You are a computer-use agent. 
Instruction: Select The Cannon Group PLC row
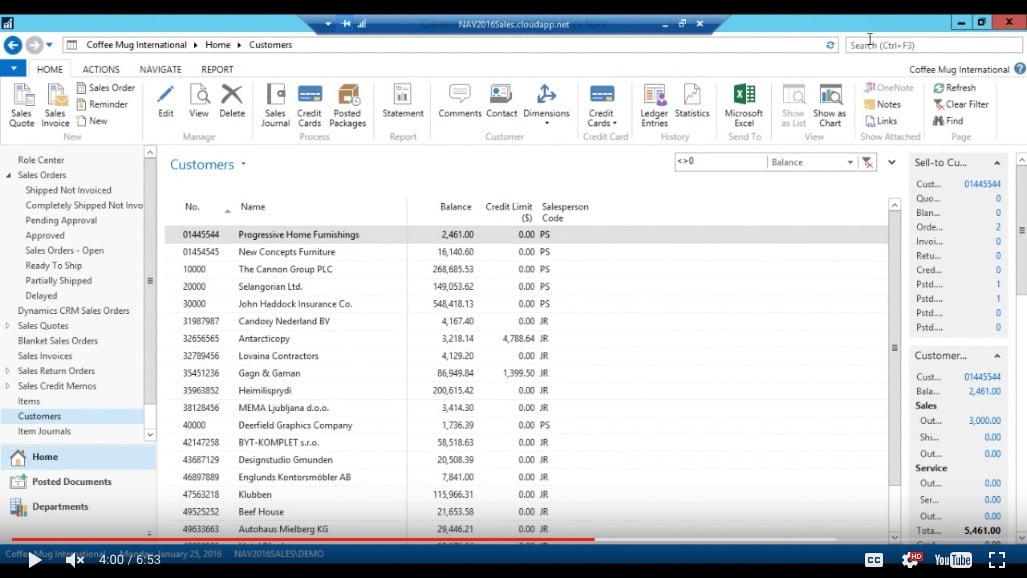coord(526,269)
